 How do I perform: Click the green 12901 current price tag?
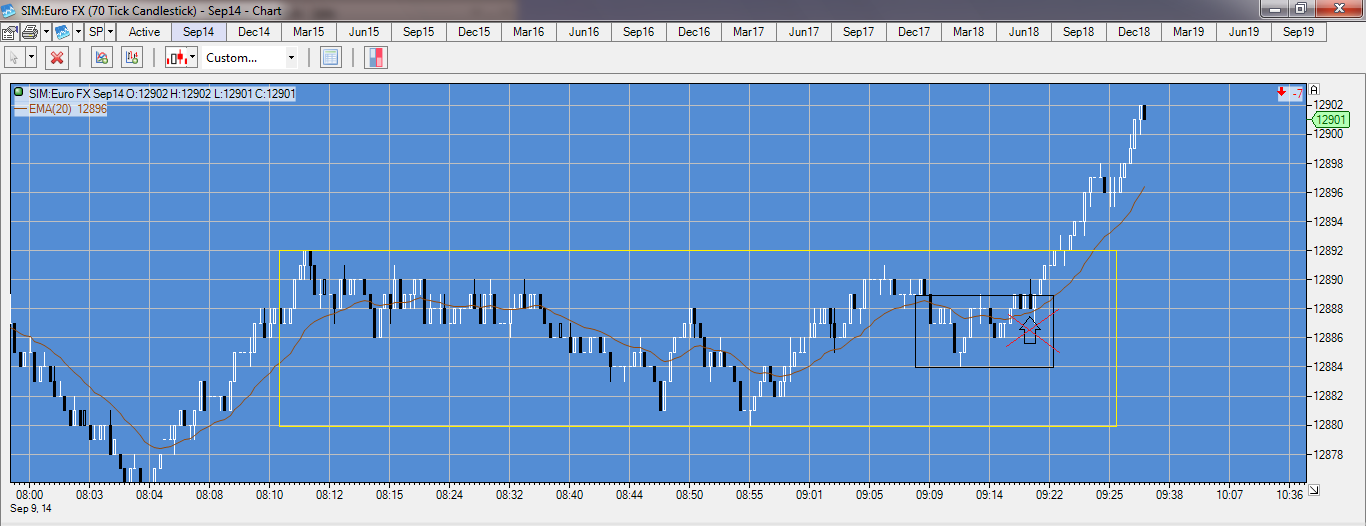pos(1331,119)
